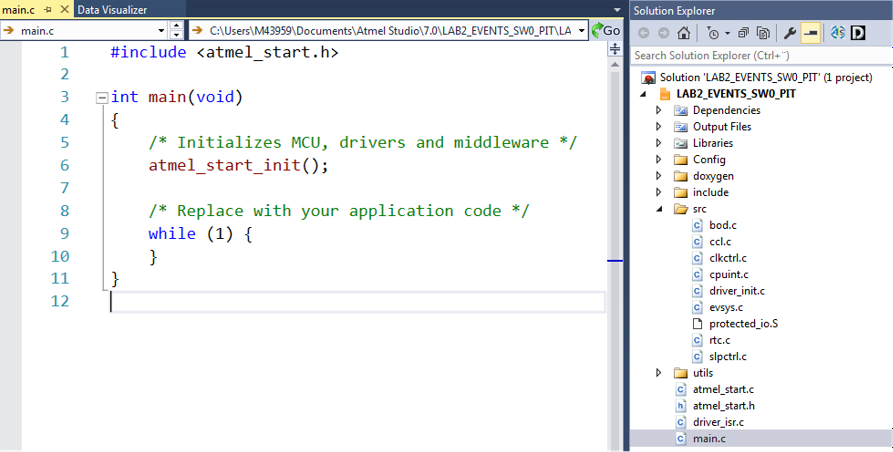The image size is (893, 452).
Task: Click the Home icon in Solution Explorer
Action: (684, 33)
